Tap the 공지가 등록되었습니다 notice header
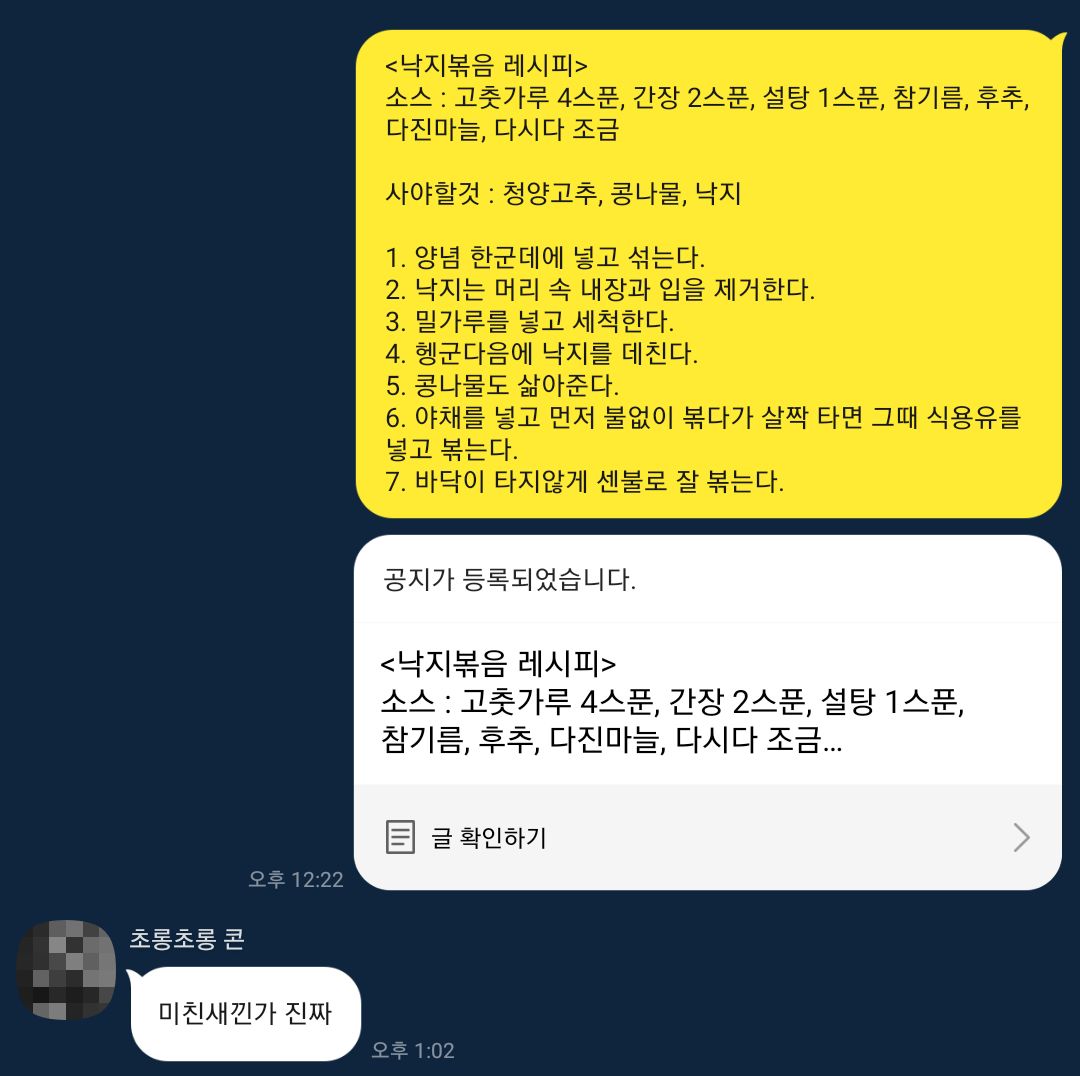The image size is (1080, 1076). (x=509, y=579)
